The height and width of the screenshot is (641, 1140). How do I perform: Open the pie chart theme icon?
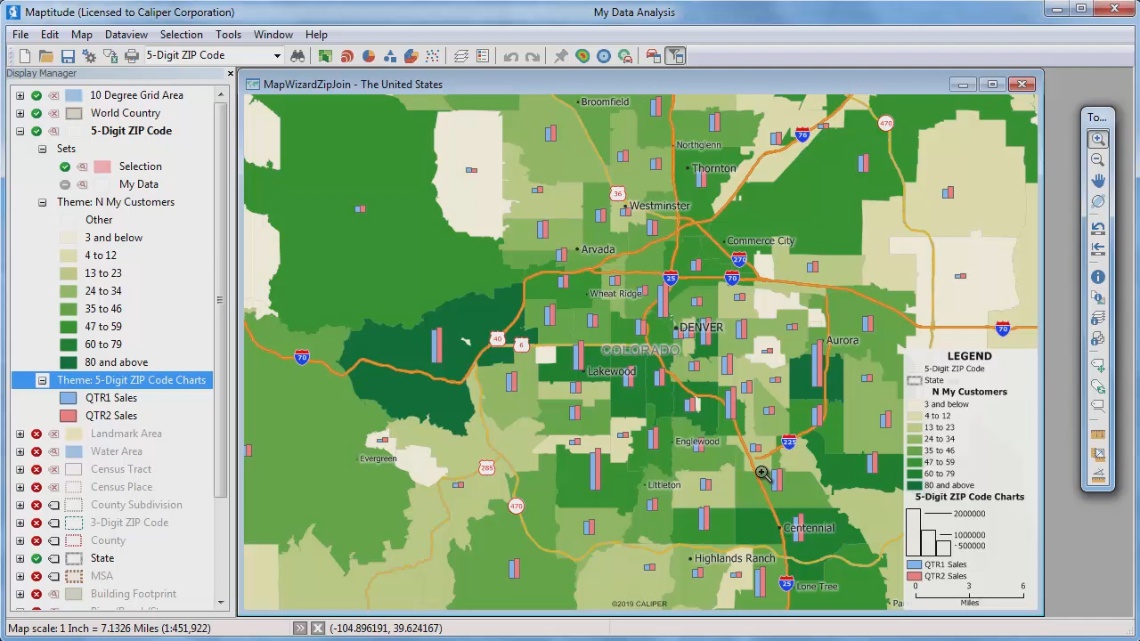pyautogui.click(x=368, y=56)
